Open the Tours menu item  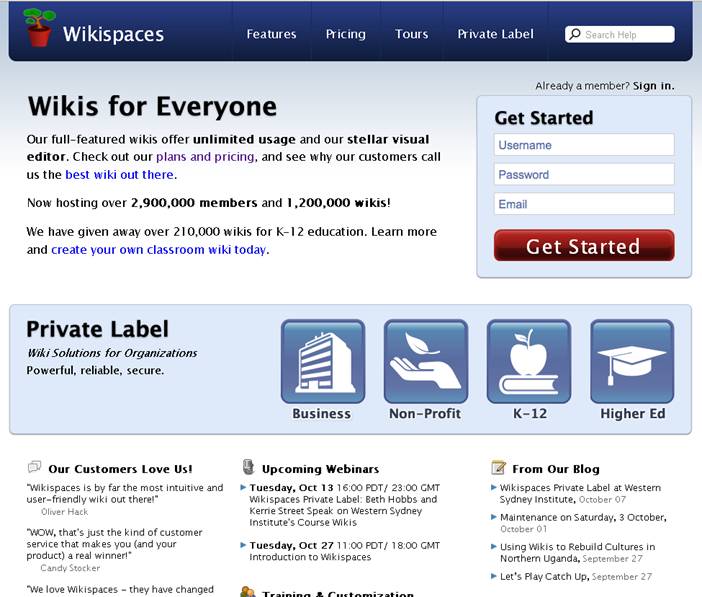411,34
